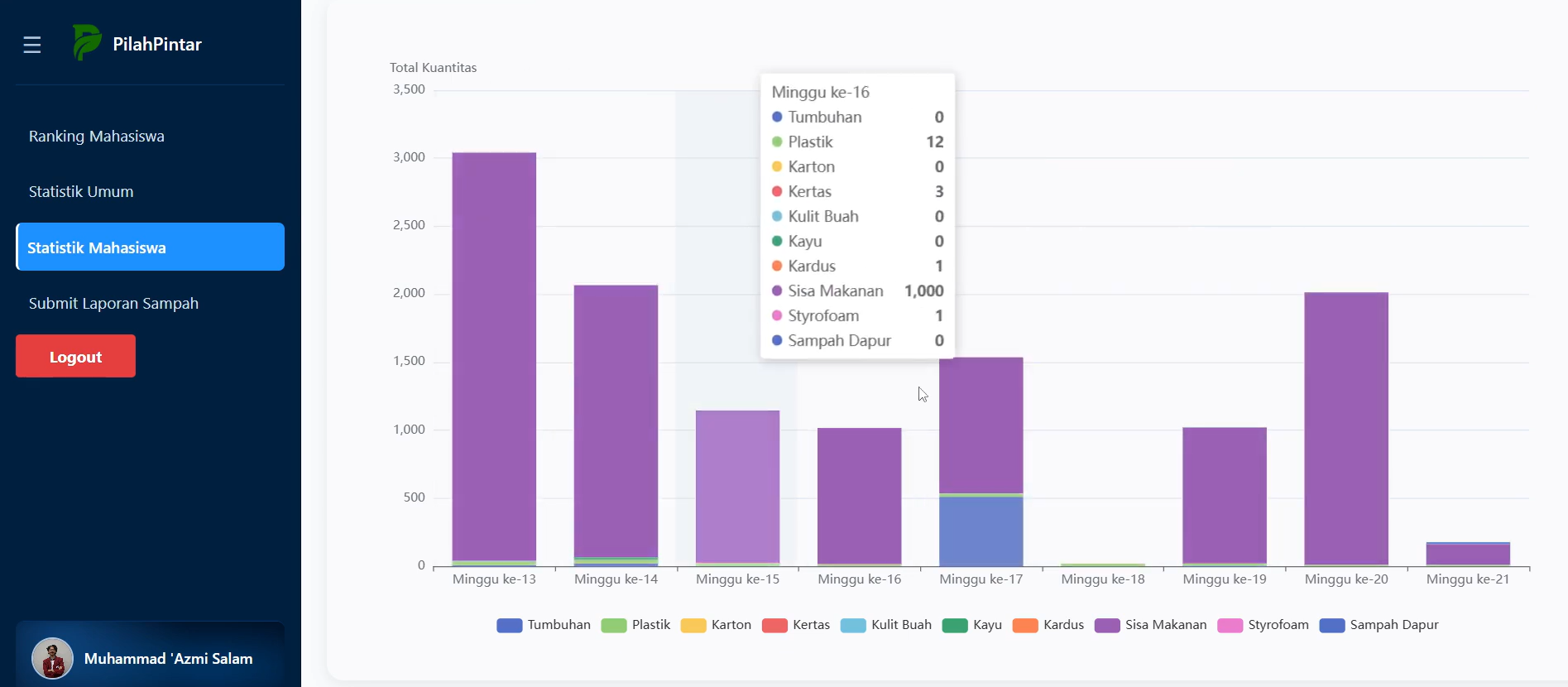Select blue Tumbuhan segment in Minggu ke-17

click(x=981, y=531)
